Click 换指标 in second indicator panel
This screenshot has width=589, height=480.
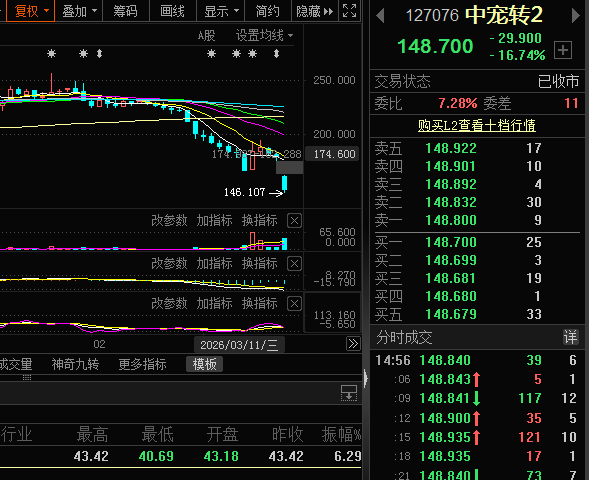click(260, 263)
